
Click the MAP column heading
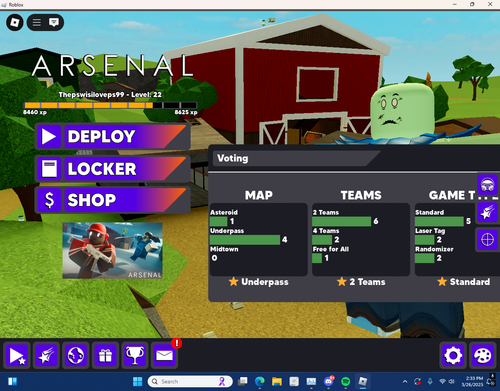259,195
